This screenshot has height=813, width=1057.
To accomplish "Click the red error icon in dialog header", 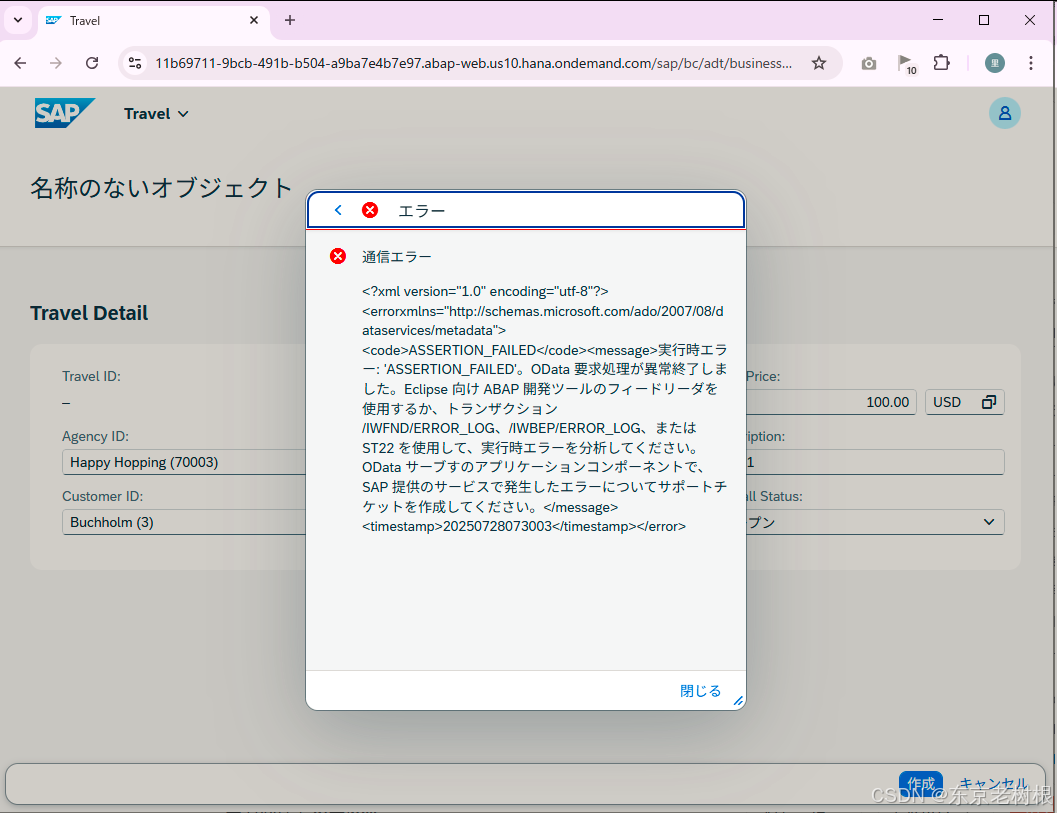I will click(x=370, y=210).
